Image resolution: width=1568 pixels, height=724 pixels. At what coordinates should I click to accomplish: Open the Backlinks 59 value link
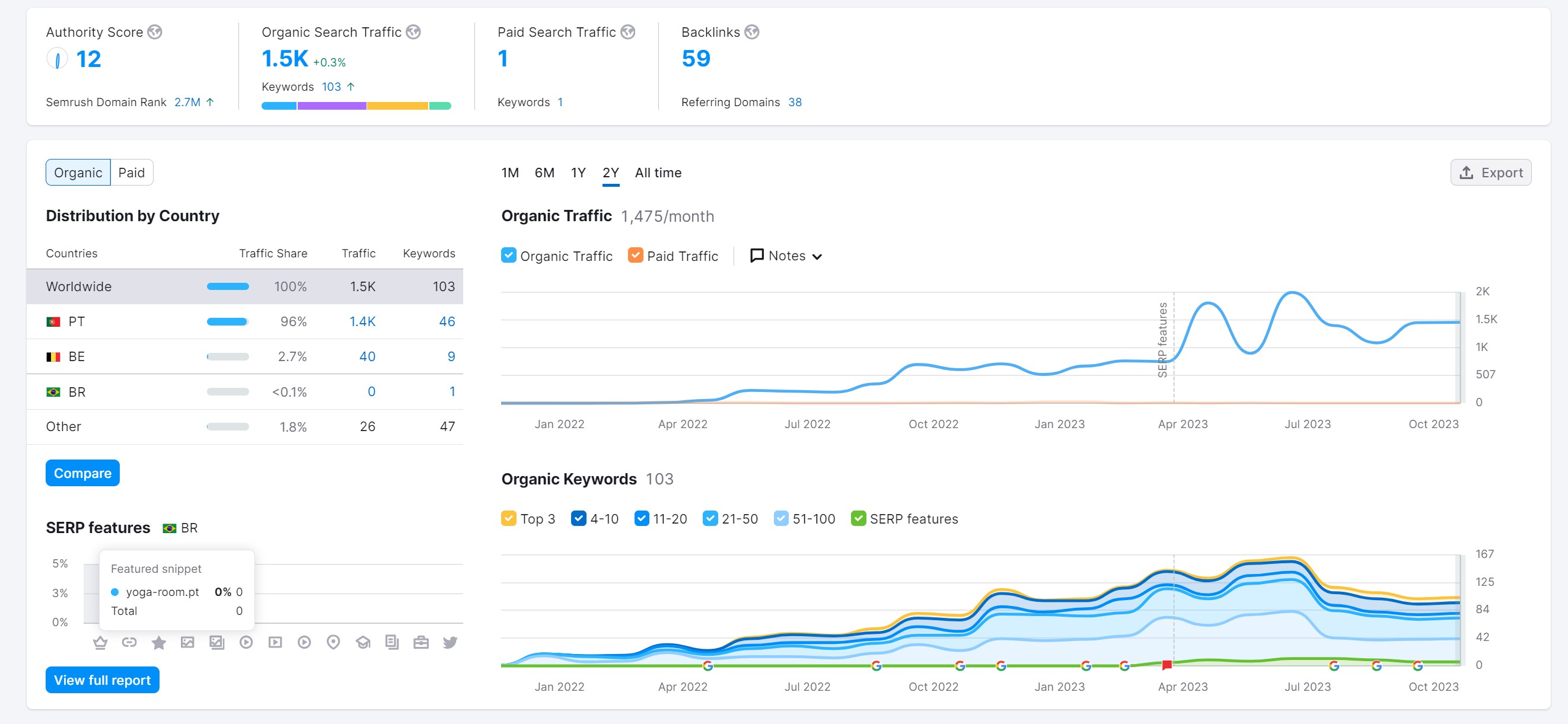[696, 59]
